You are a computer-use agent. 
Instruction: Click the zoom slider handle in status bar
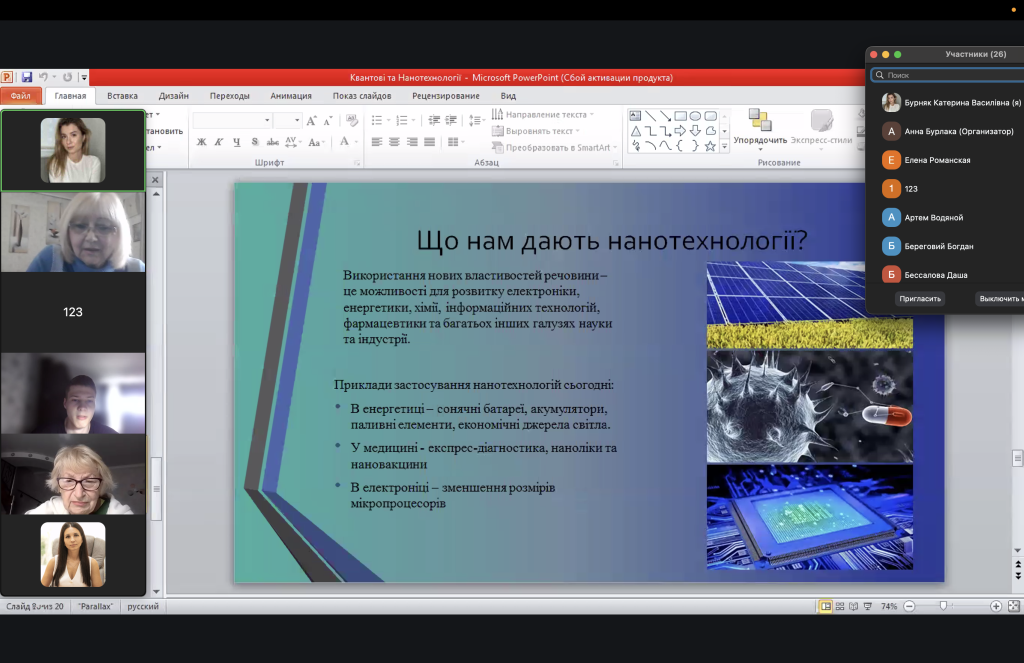tap(943, 606)
